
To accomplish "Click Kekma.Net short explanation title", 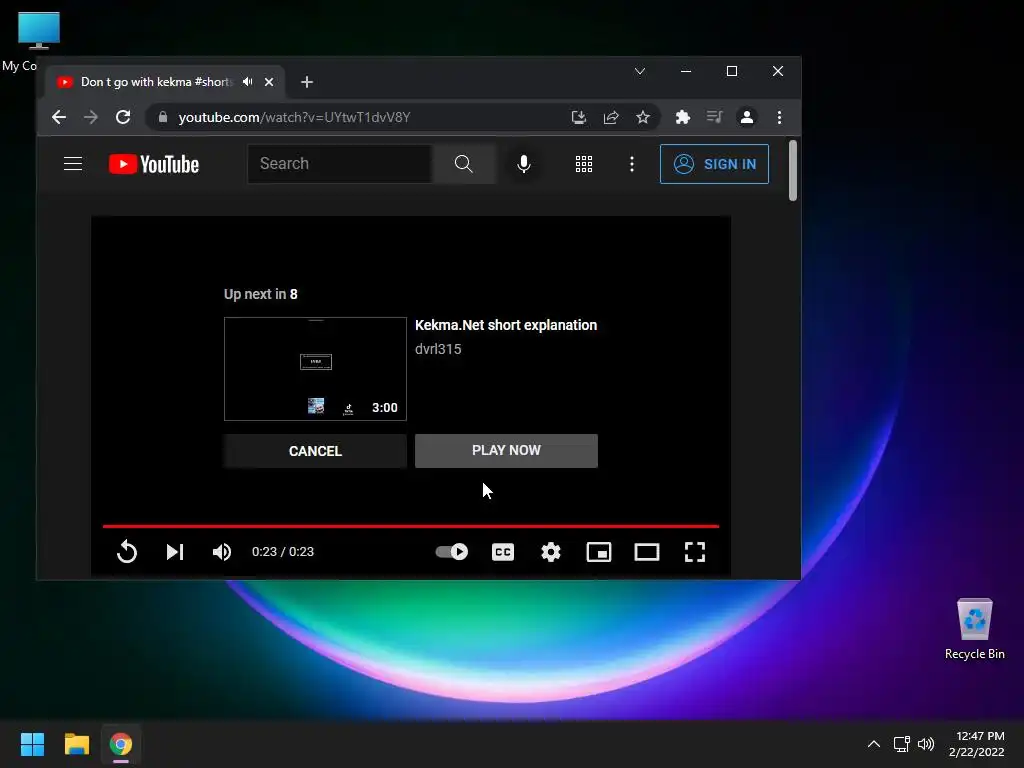I will coord(506,325).
